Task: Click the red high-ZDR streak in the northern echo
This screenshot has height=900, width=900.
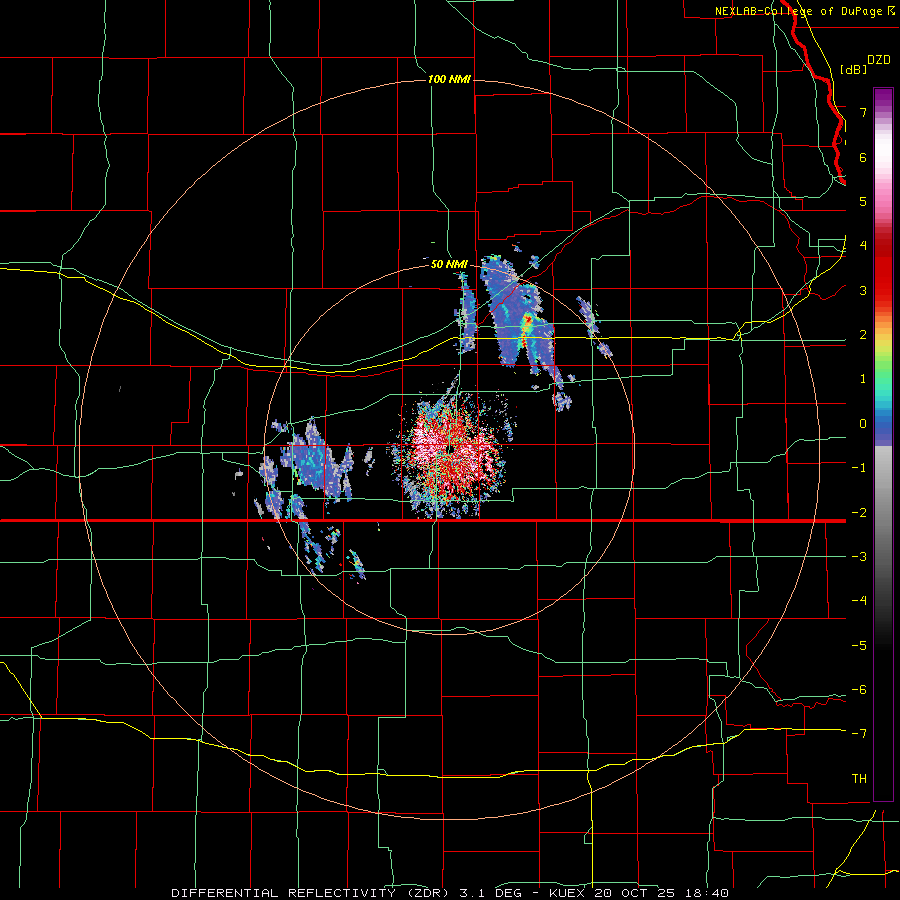Action: point(526,327)
